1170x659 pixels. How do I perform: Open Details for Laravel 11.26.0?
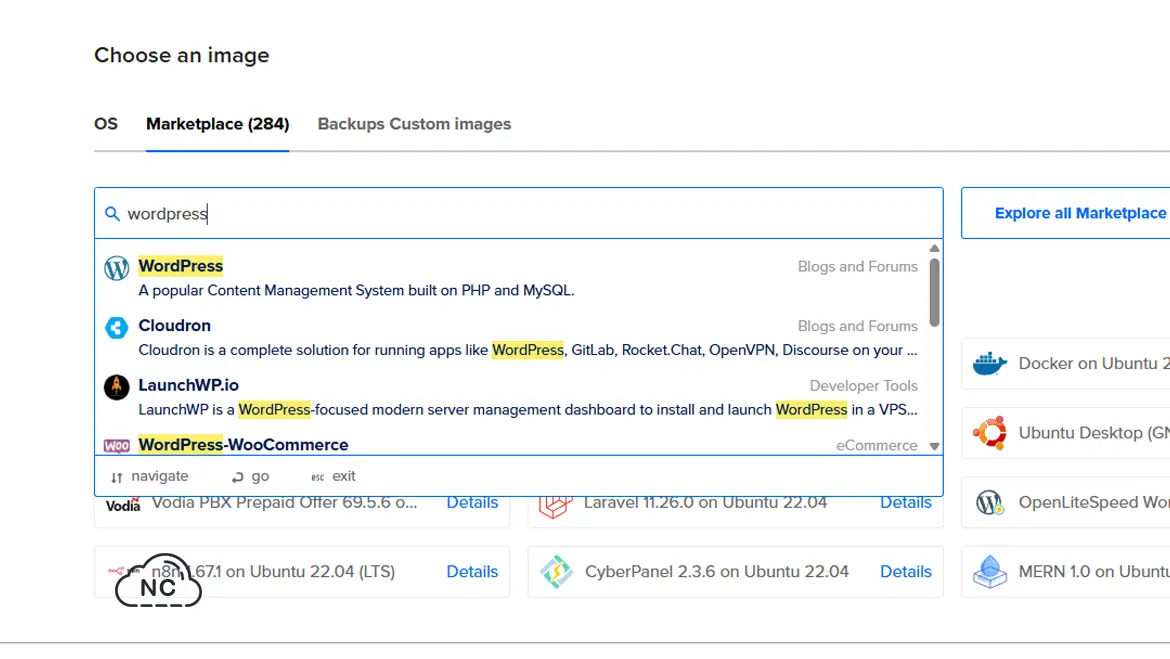point(905,502)
